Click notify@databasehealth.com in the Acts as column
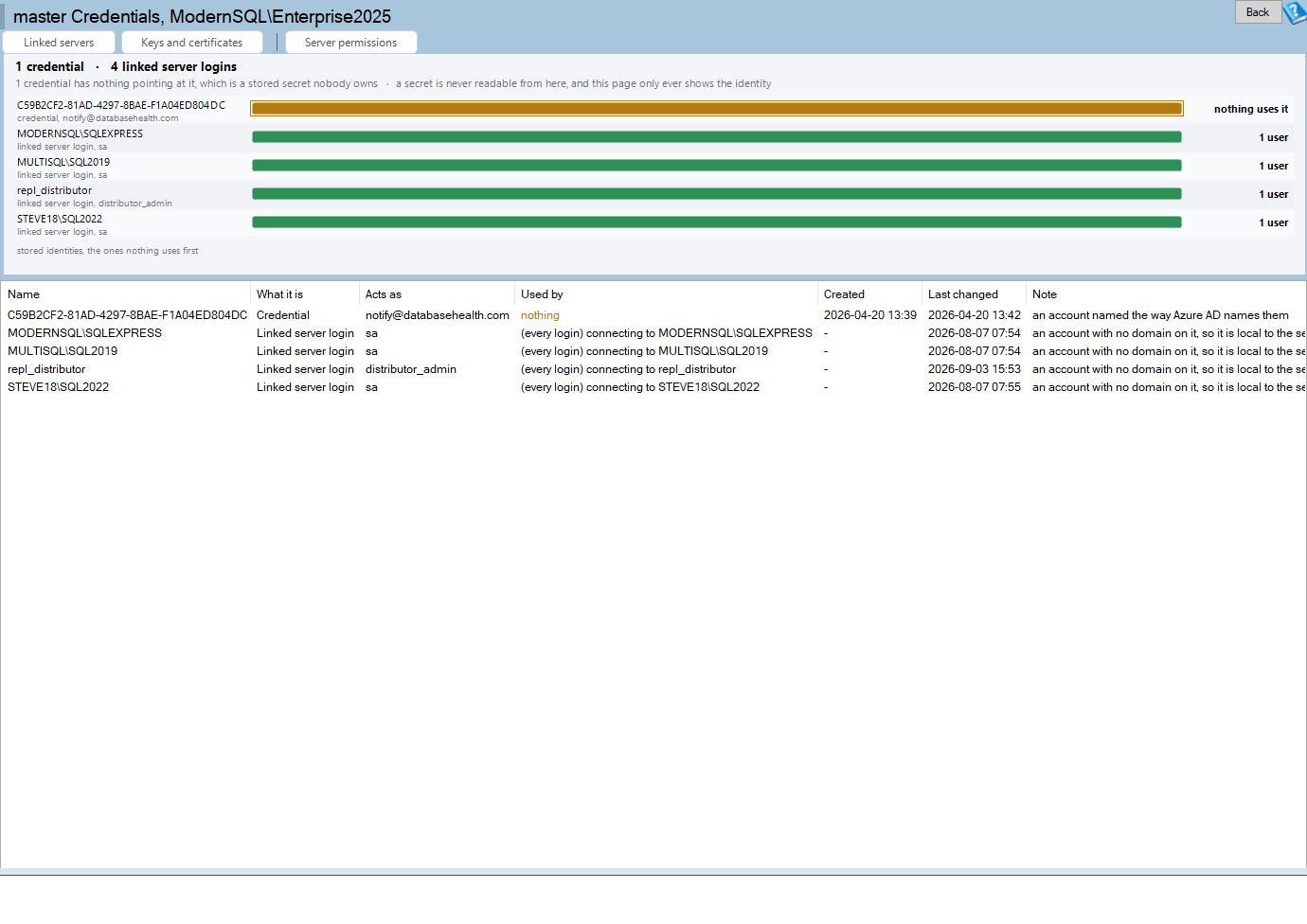 [x=438, y=315]
